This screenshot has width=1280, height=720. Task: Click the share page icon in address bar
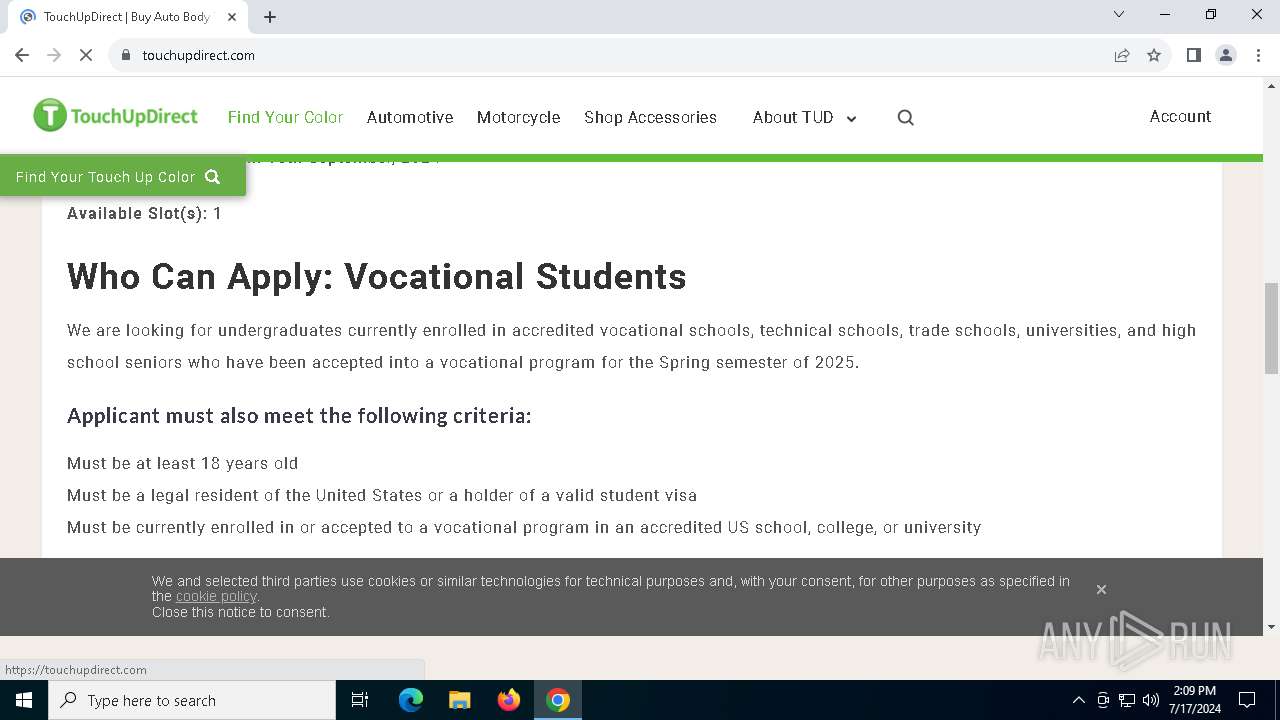pyautogui.click(x=1122, y=55)
